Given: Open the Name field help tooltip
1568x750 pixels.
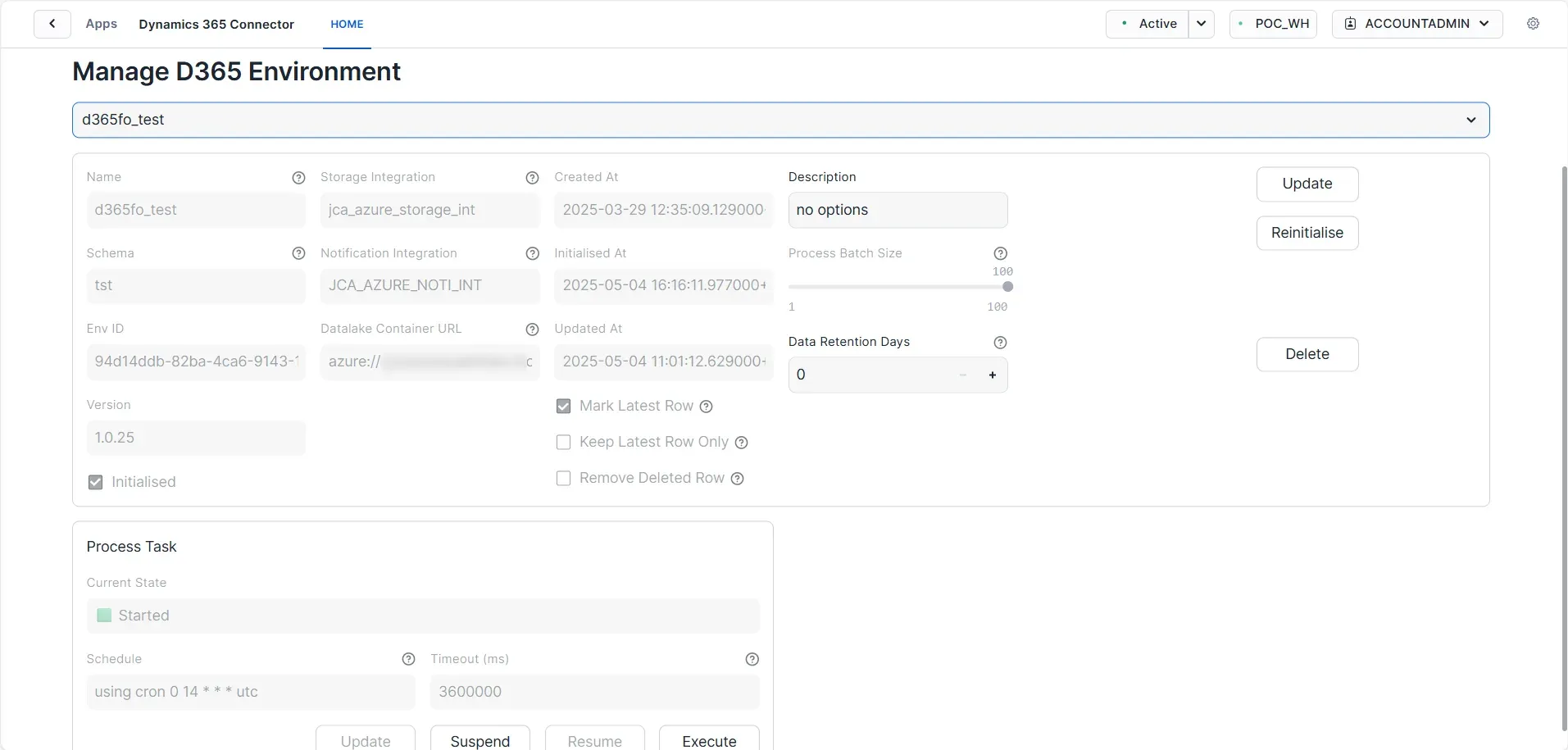Looking at the screenshot, I should pos(298,178).
